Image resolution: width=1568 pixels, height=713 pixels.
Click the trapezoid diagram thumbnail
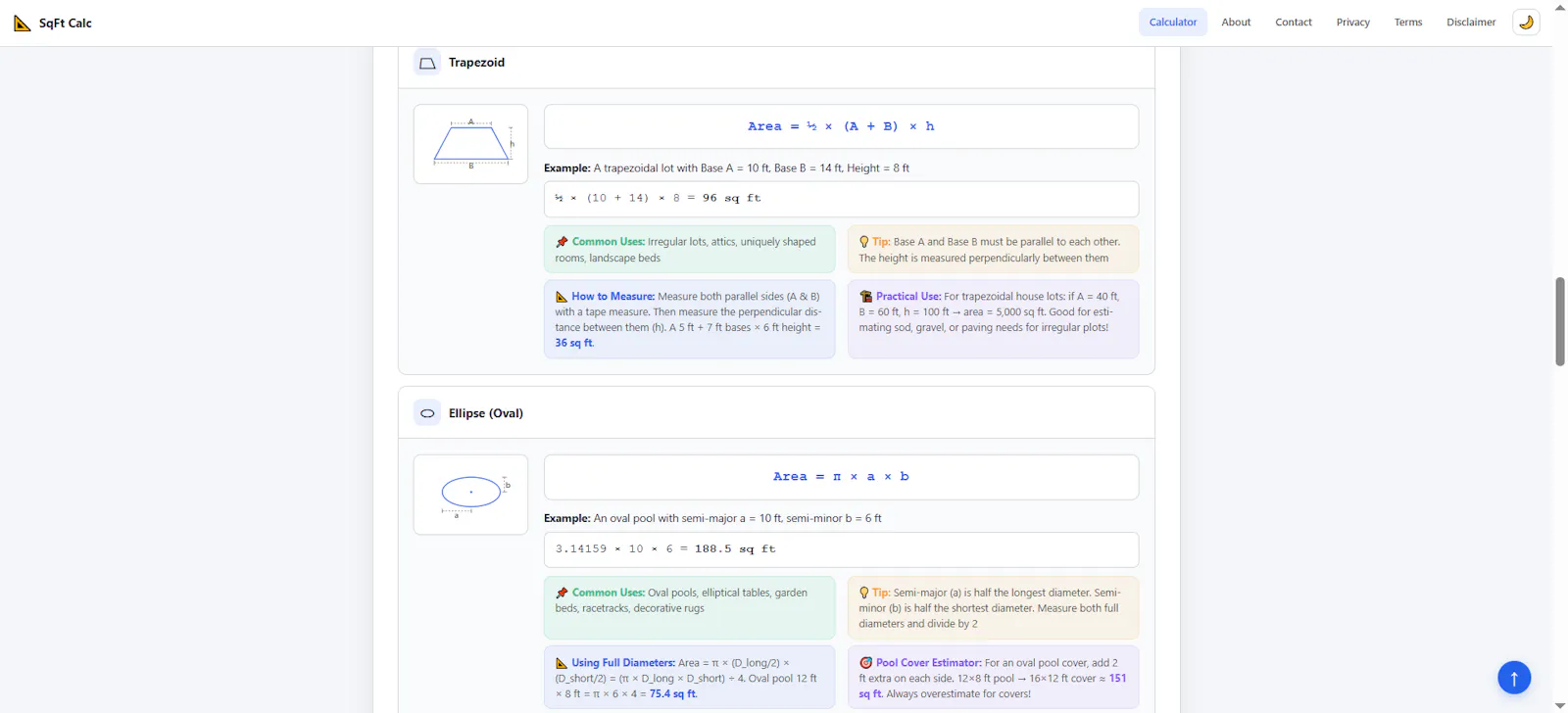click(470, 144)
